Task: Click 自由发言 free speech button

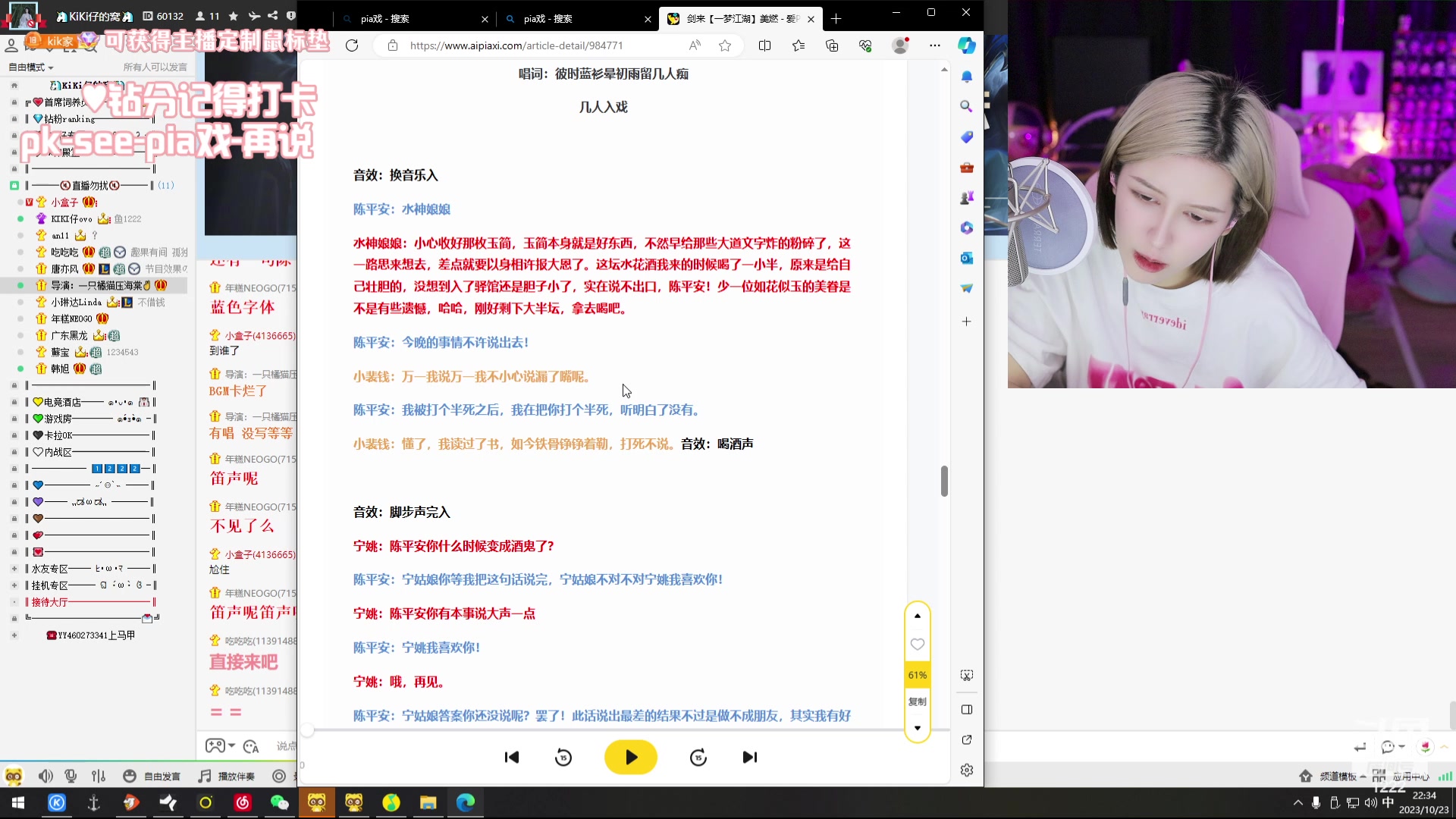Action: tap(152, 776)
